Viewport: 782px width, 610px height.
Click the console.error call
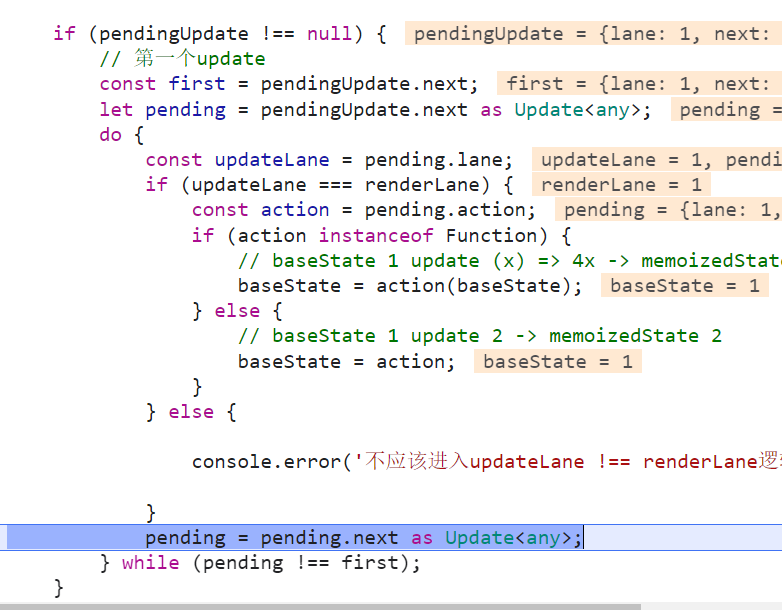[x=263, y=462]
